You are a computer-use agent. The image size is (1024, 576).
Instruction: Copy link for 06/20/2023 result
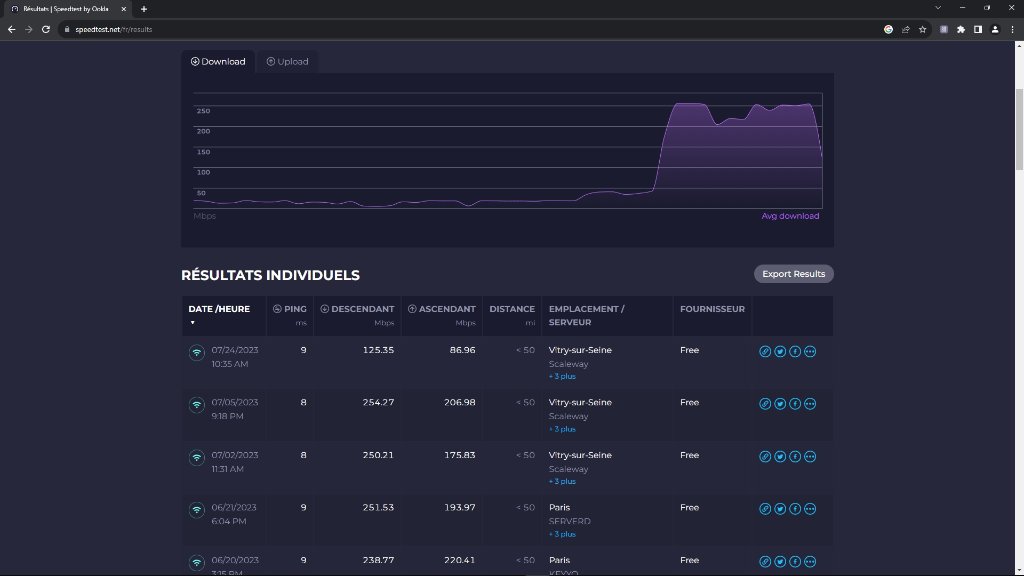765,562
